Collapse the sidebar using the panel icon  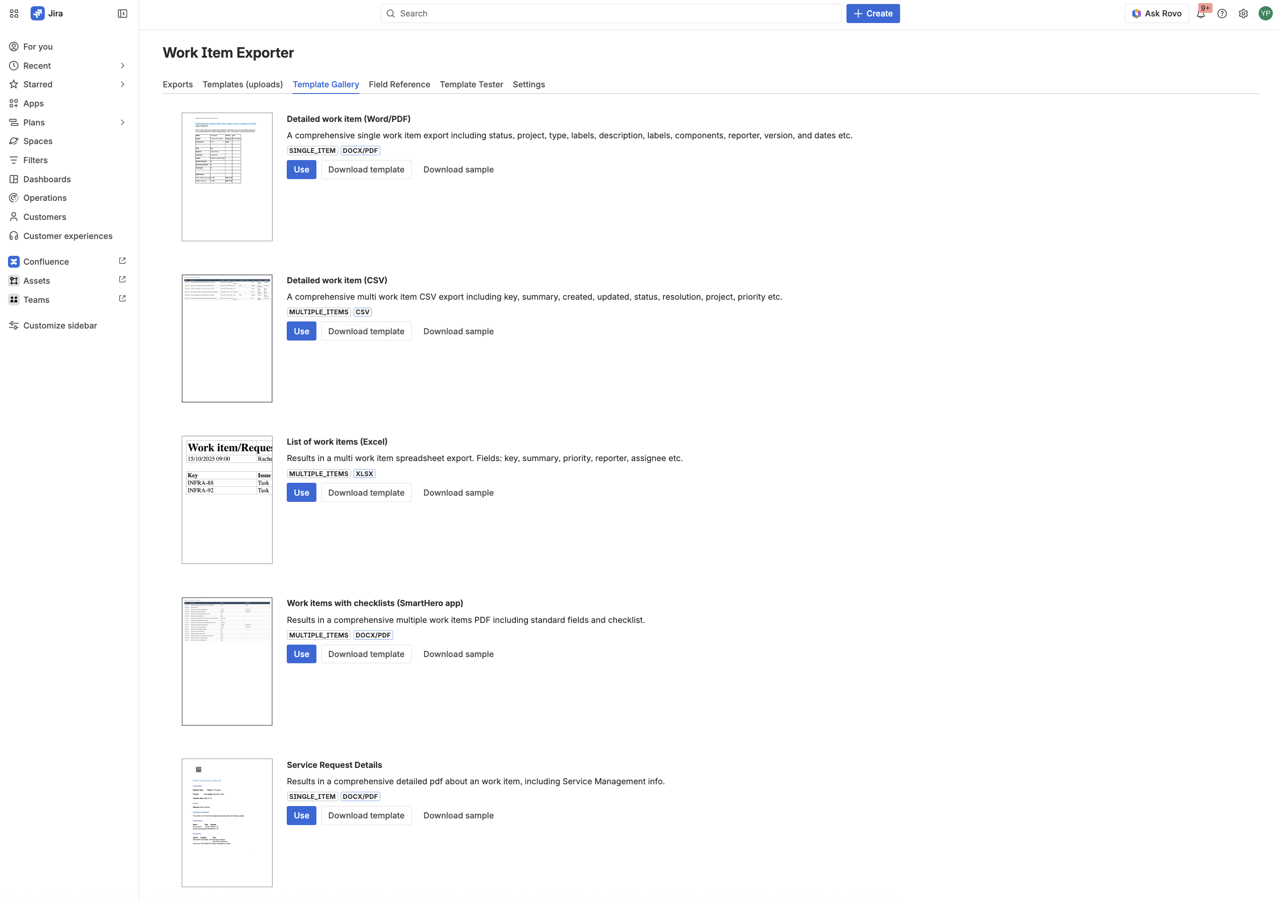[x=122, y=13]
